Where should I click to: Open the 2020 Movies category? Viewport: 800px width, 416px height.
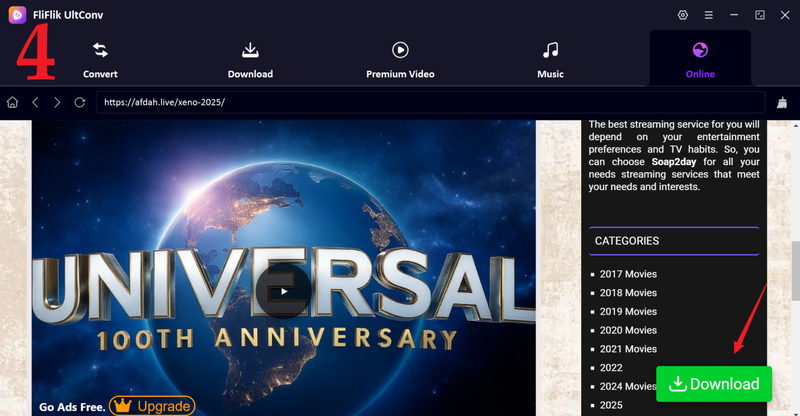point(628,330)
